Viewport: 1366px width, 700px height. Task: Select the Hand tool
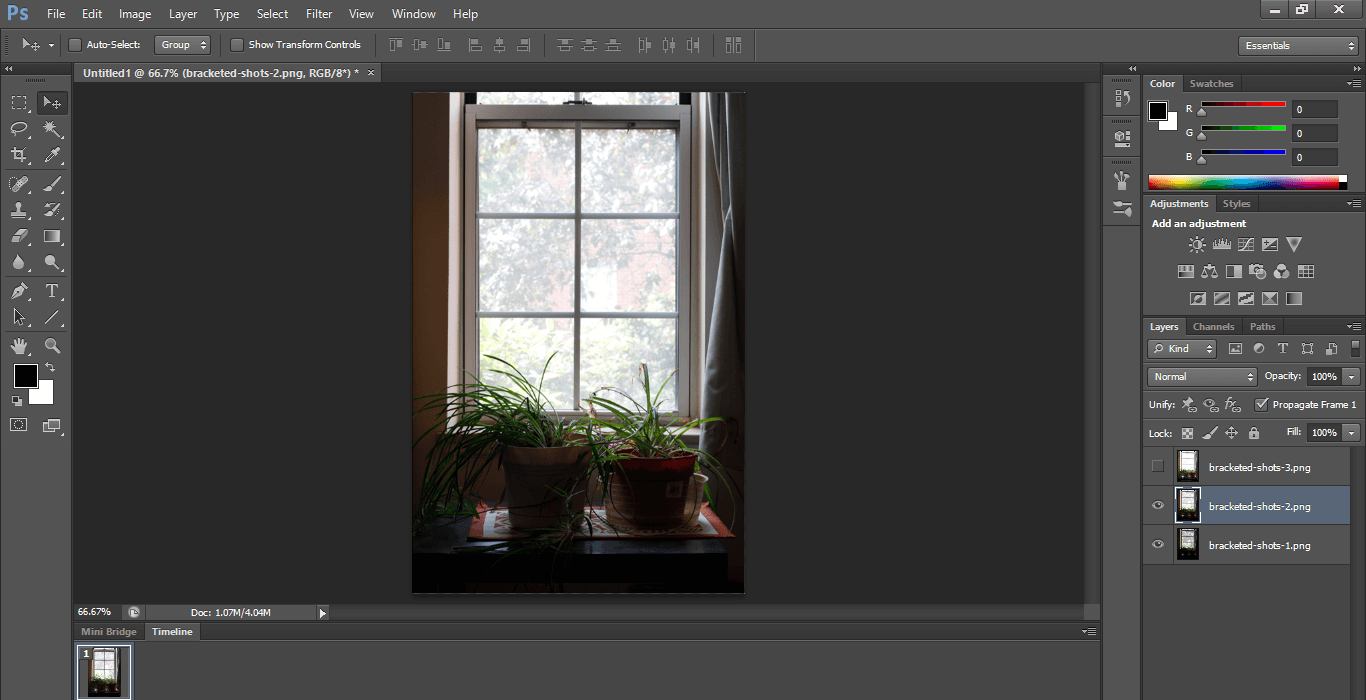coord(19,346)
